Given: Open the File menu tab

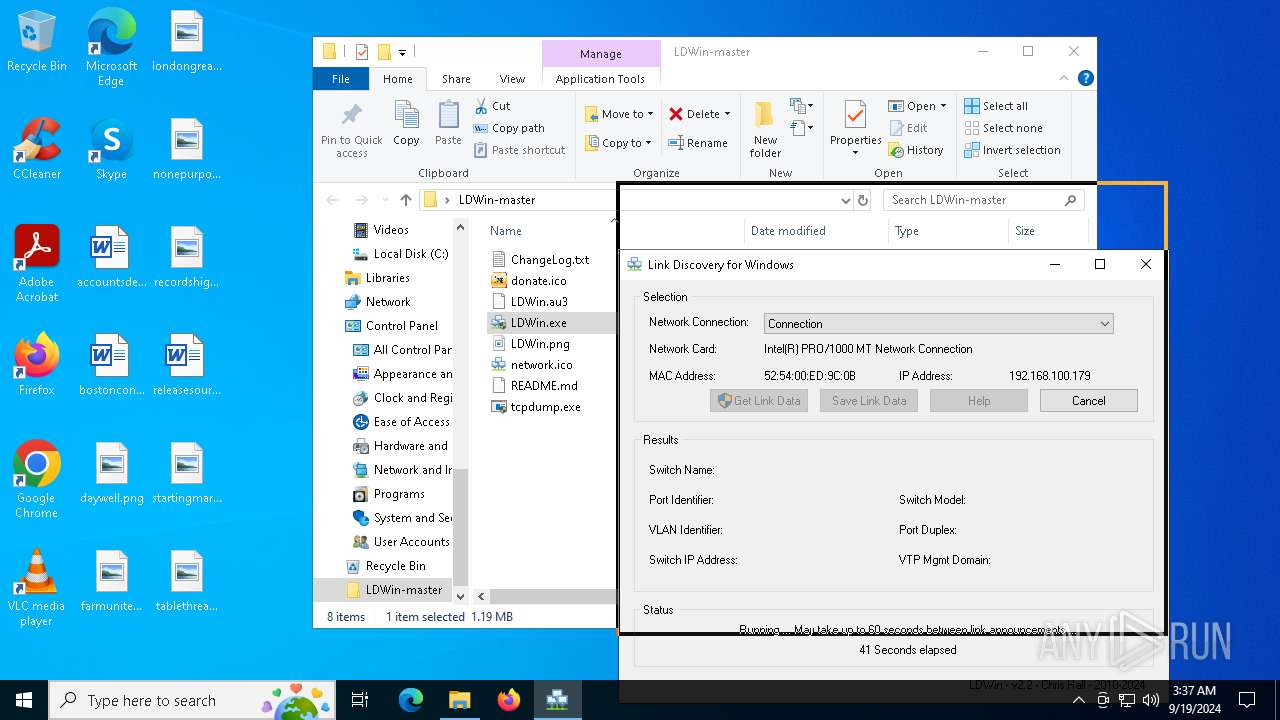Looking at the screenshot, I should pos(341,79).
